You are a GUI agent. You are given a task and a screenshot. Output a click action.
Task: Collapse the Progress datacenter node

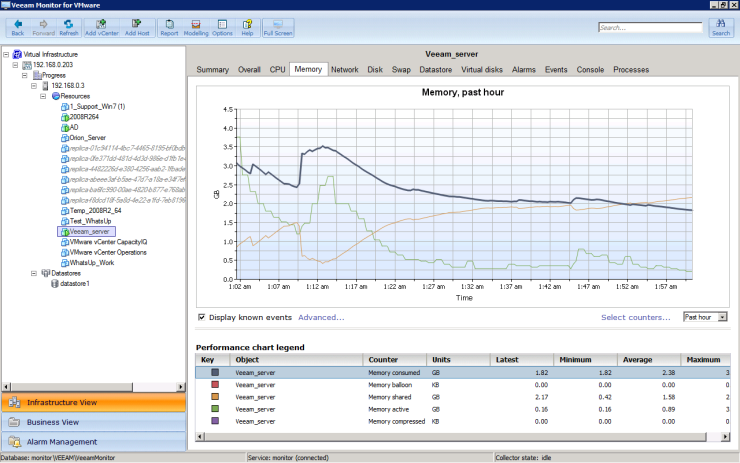click(25, 75)
